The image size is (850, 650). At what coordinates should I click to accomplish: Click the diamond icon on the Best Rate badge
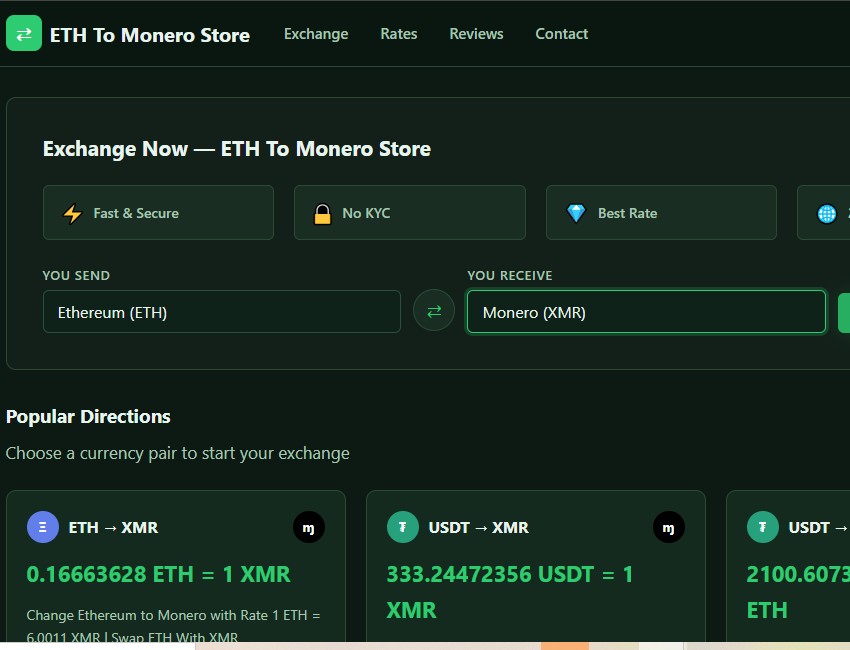(575, 212)
